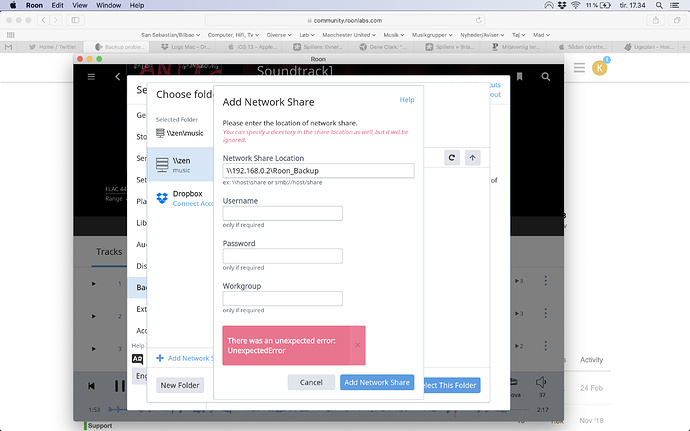690x431 pixels.
Task: Click into the Username field
Action: (283, 213)
